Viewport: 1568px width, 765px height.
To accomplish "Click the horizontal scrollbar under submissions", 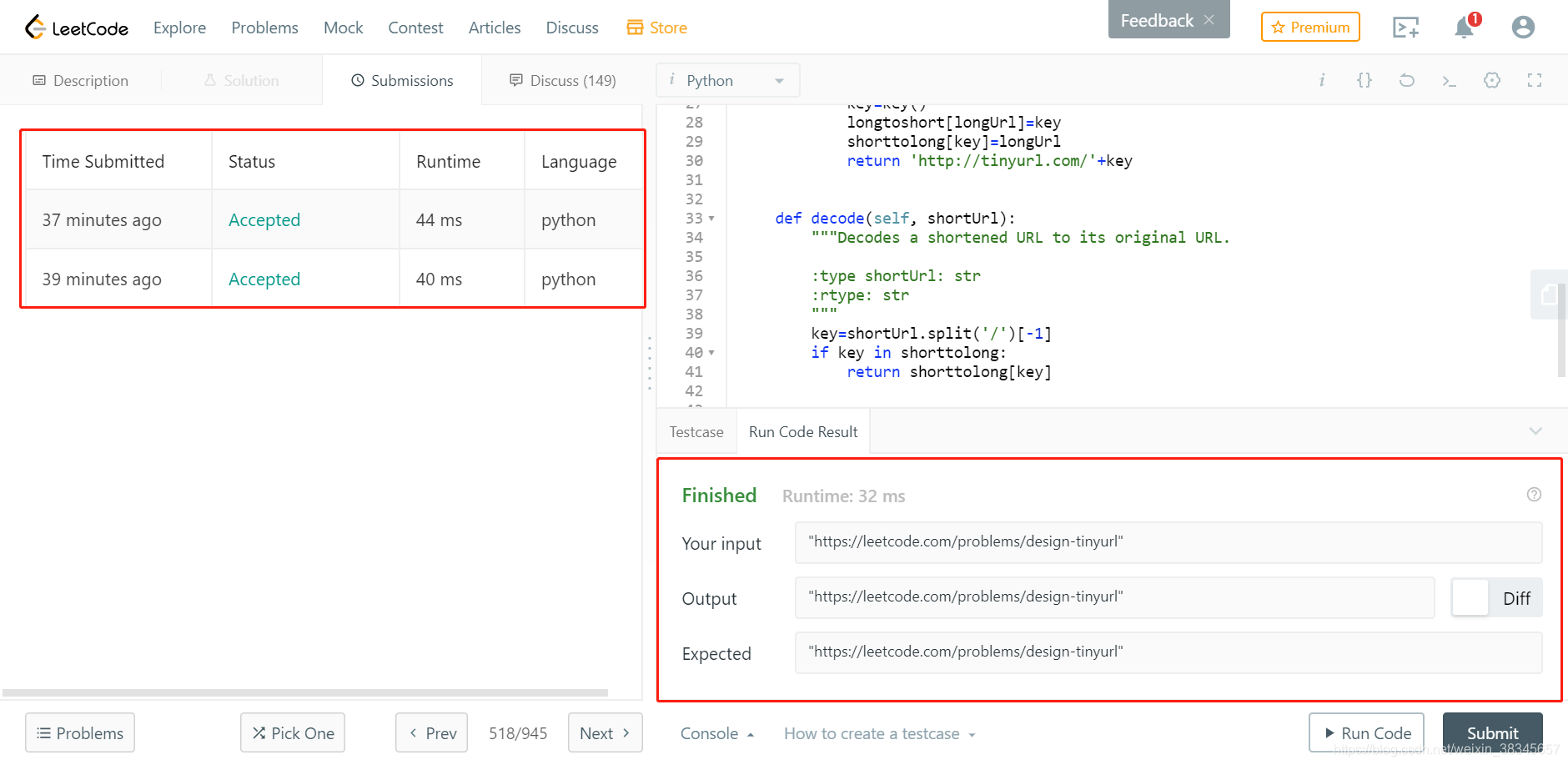I will click(305, 692).
